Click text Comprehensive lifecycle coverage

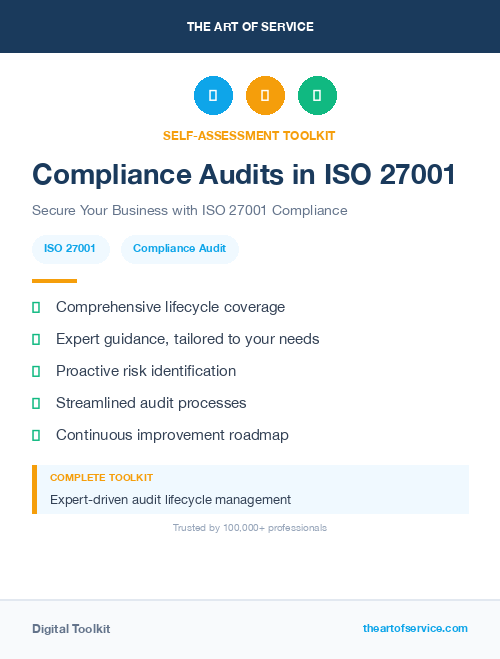coord(171,307)
